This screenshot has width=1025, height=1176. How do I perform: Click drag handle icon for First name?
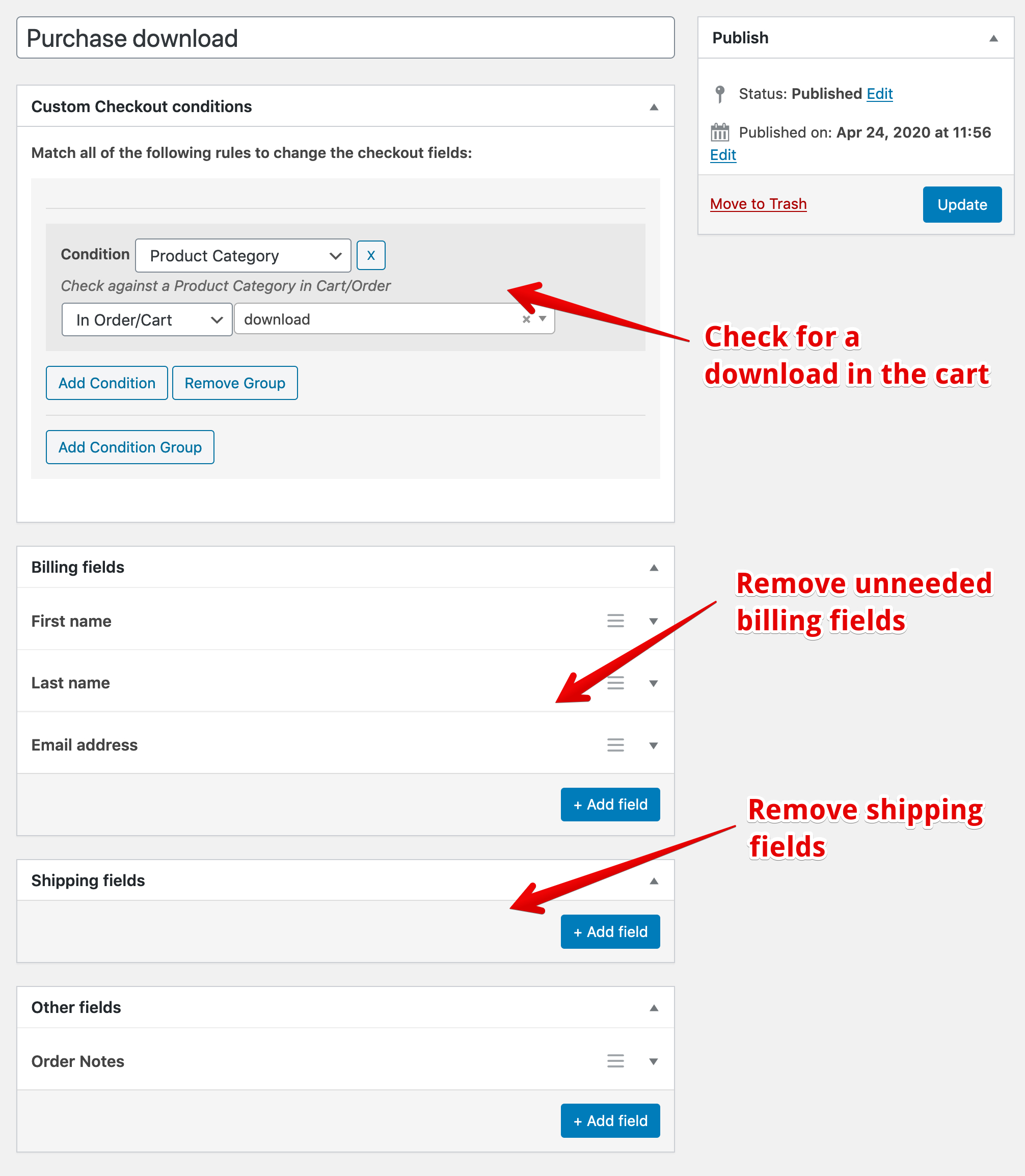(615, 621)
